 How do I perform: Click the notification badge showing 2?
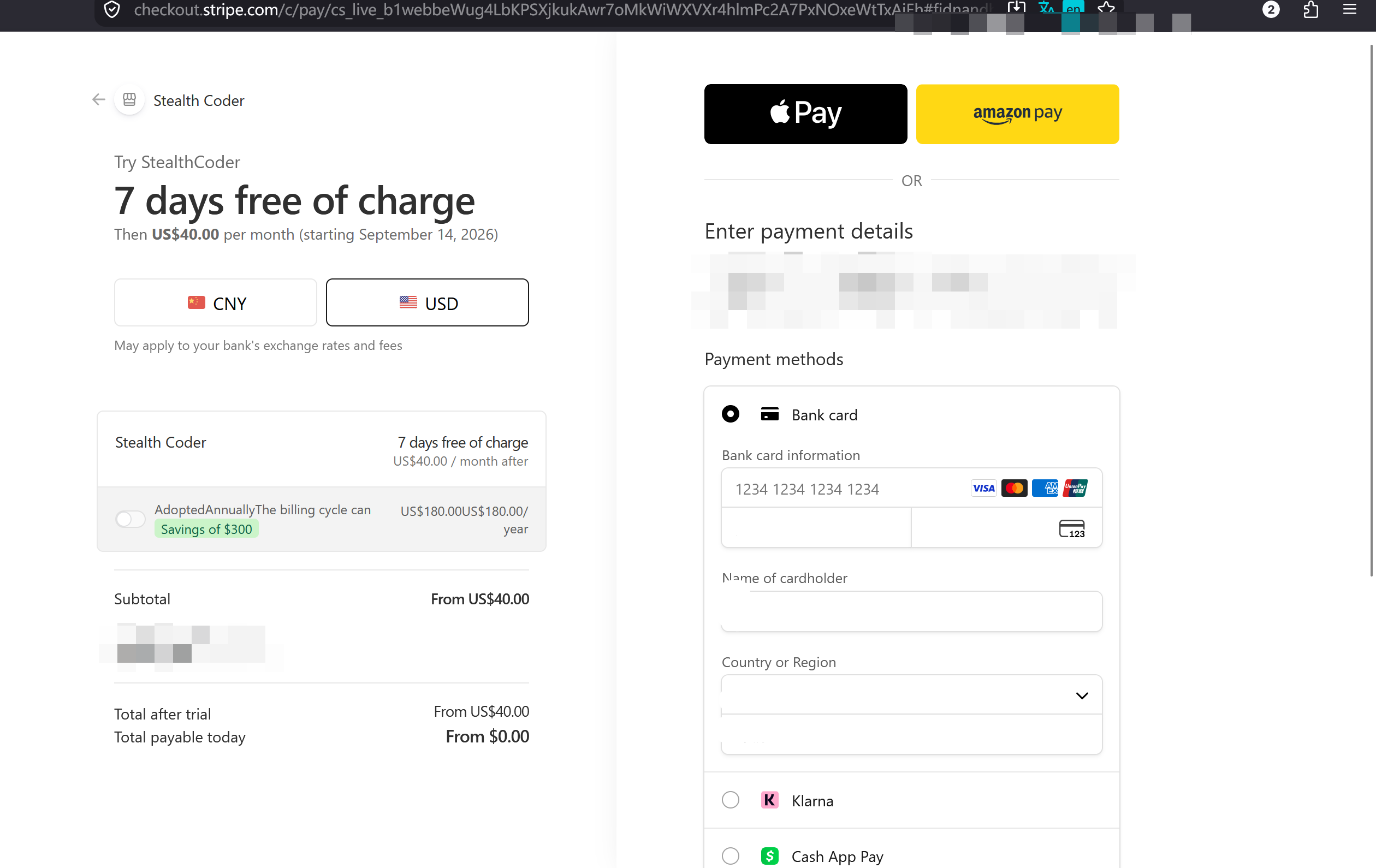tap(1271, 10)
